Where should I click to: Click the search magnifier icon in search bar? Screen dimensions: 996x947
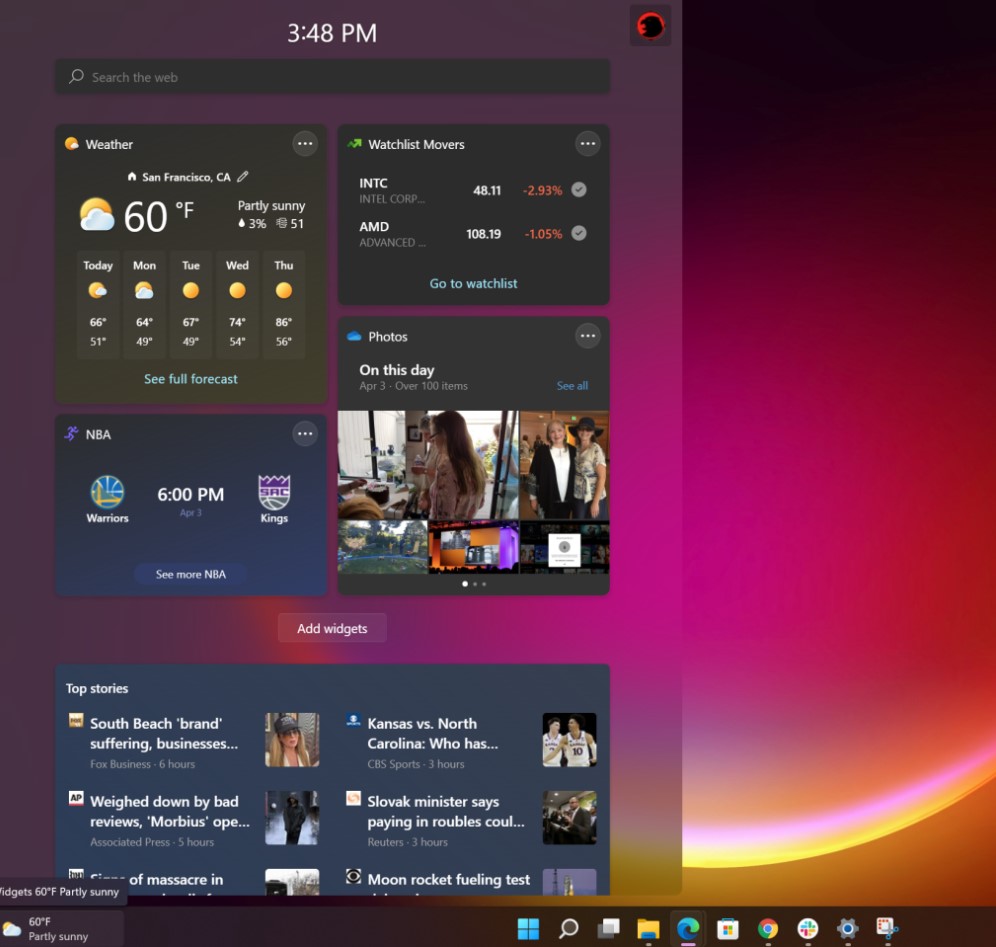(x=76, y=77)
